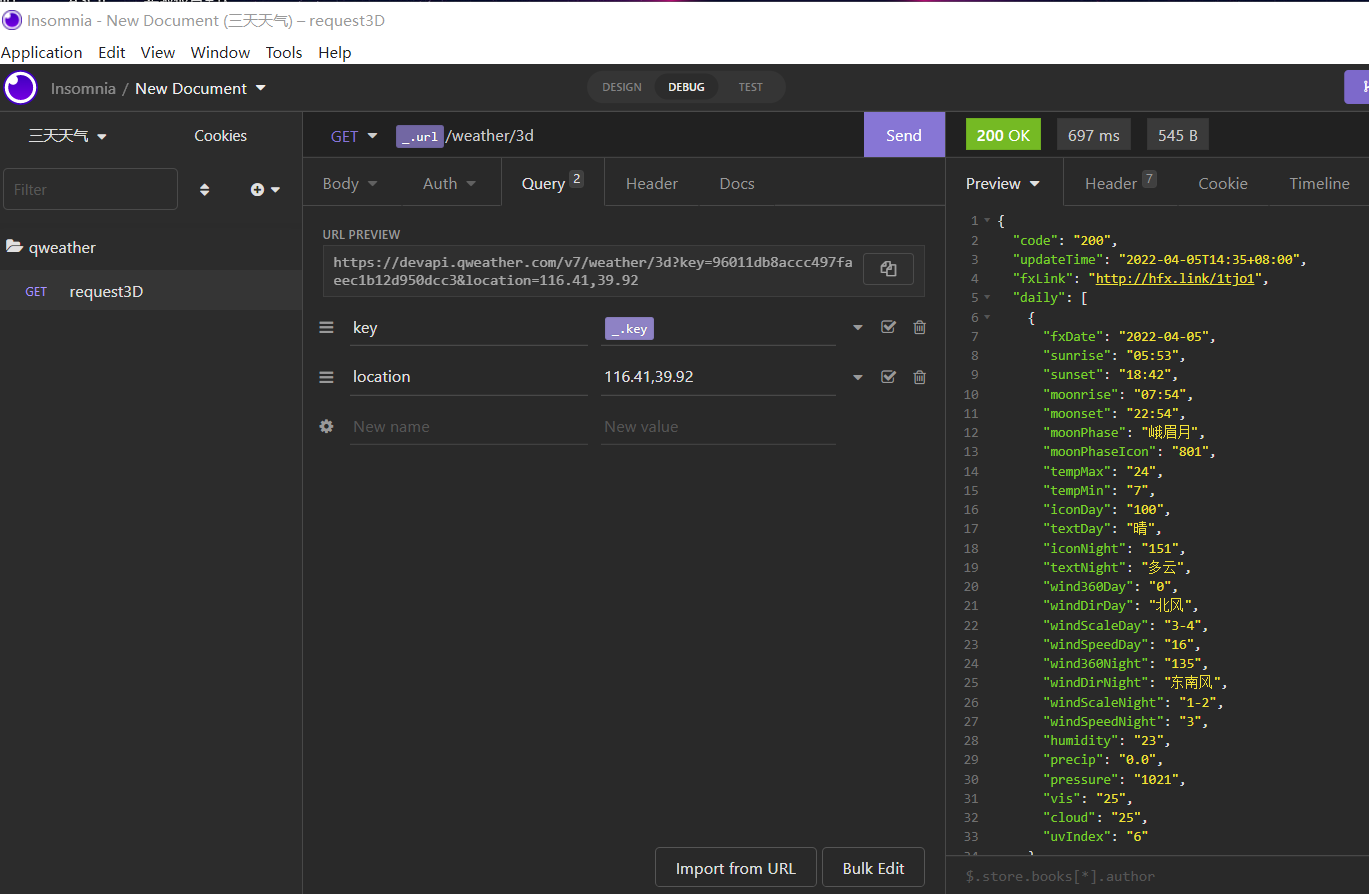Click drag handle of key row
The height and width of the screenshot is (894, 1369).
pos(326,327)
